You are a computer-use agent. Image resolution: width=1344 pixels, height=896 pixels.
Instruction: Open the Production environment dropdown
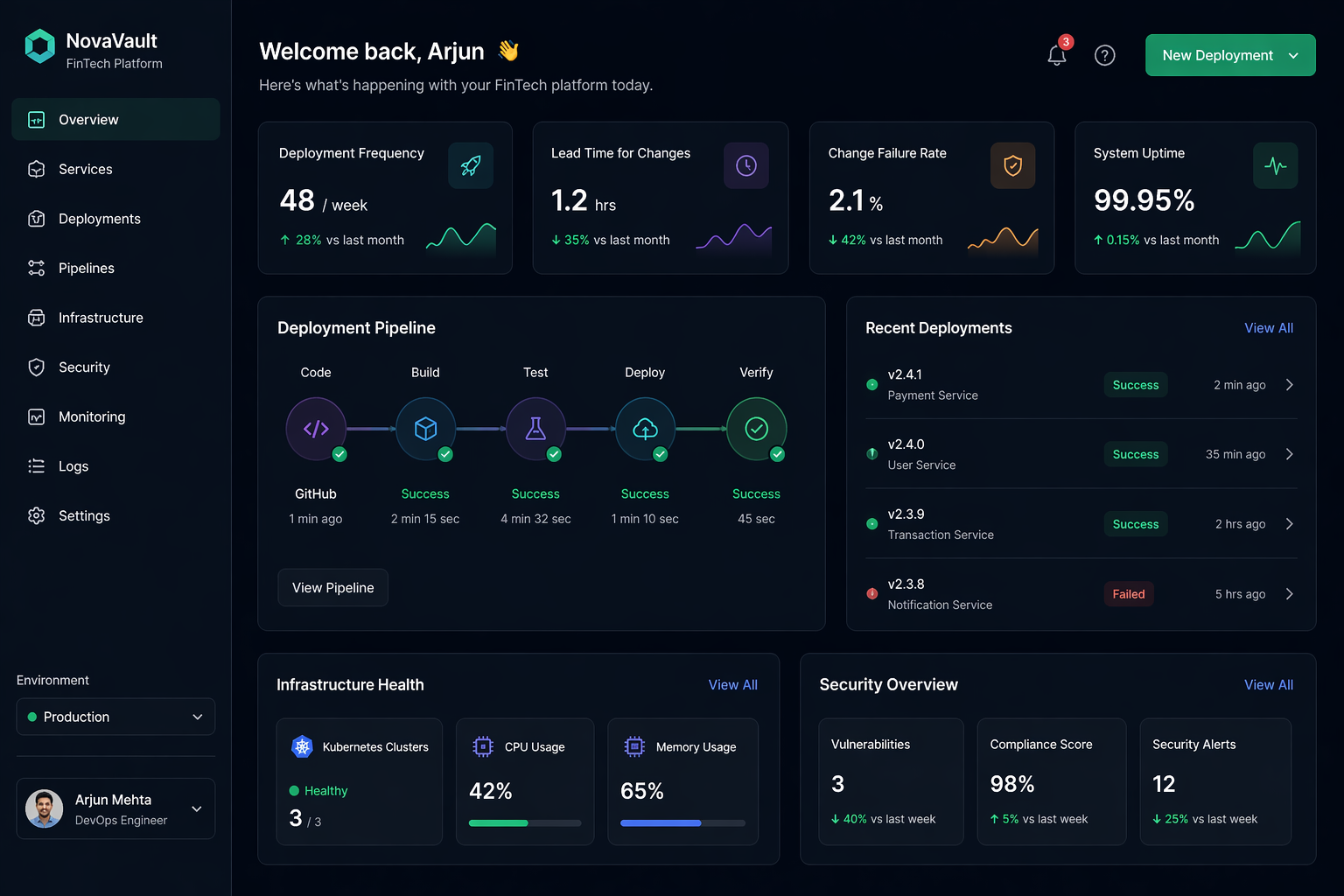pos(115,717)
